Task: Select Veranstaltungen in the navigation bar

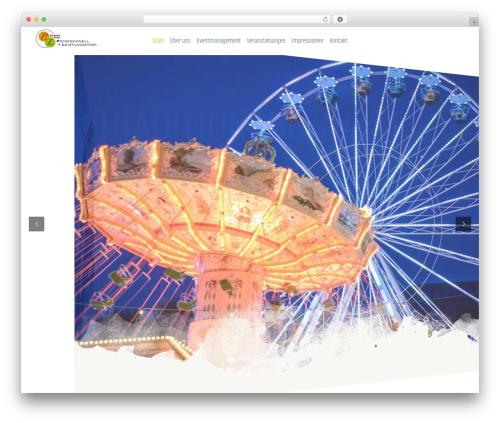Action: (x=266, y=41)
